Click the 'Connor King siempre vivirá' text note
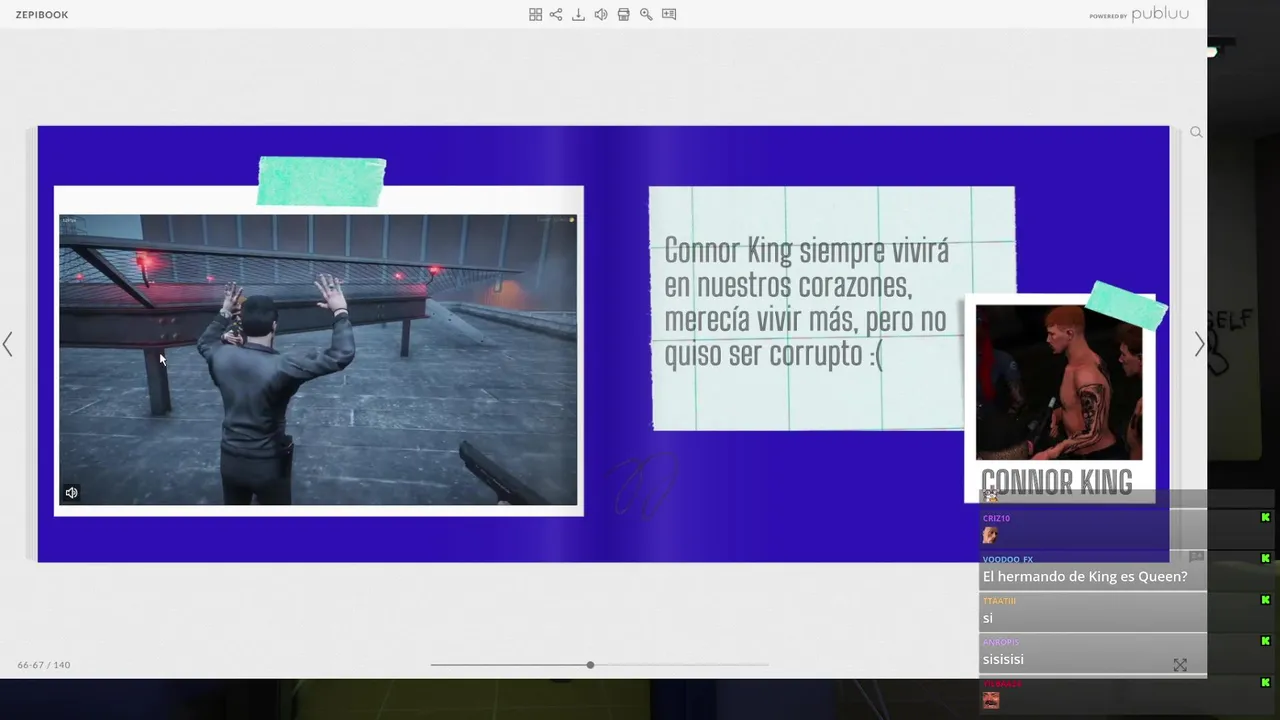1280x720 pixels. click(x=806, y=302)
